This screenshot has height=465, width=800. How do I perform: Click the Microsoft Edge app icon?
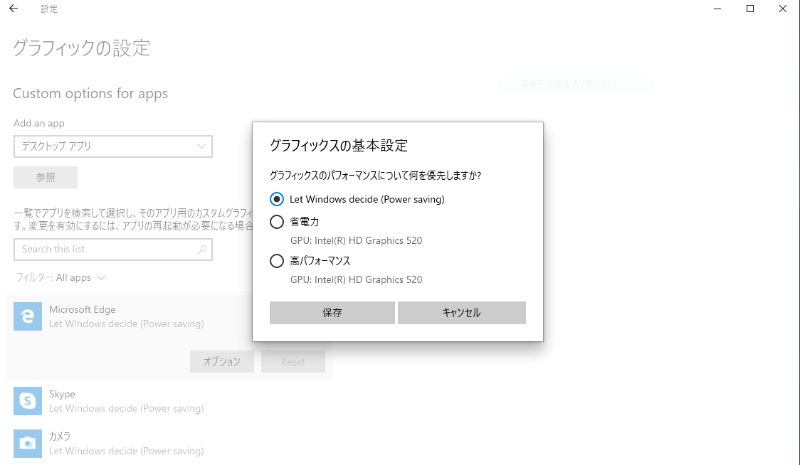click(x=28, y=316)
